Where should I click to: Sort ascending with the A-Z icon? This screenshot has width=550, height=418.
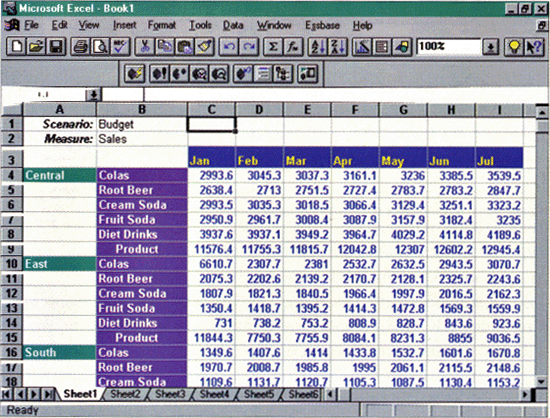pyautogui.click(x=317, y=46)
